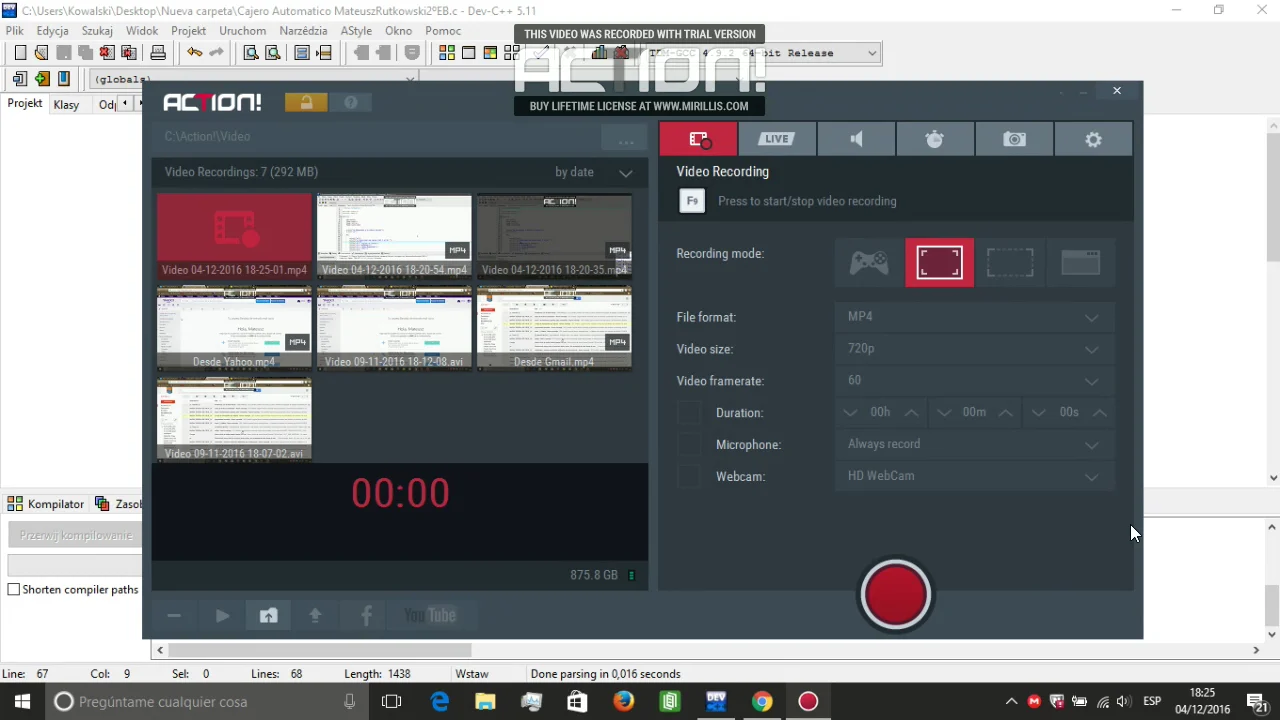Click the gold padlock icon in Action!
Screen dimensions: 1280x720
[306, 102]
